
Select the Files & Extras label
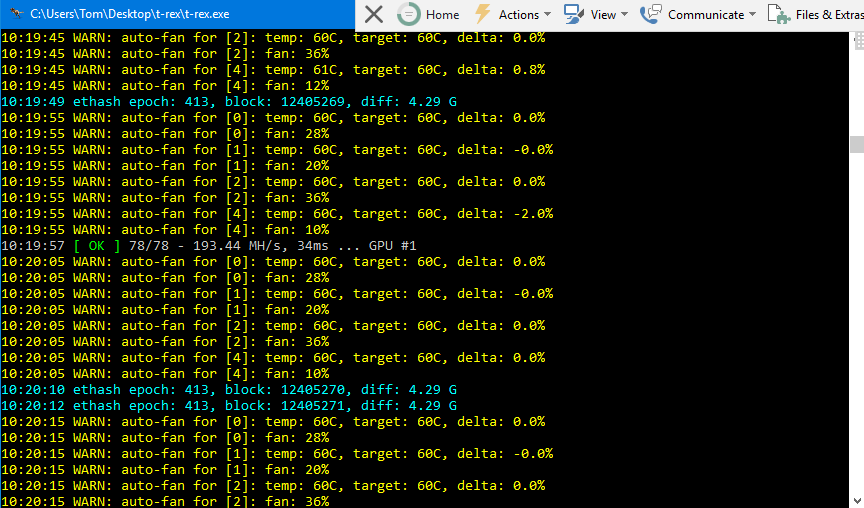point(829,15)
